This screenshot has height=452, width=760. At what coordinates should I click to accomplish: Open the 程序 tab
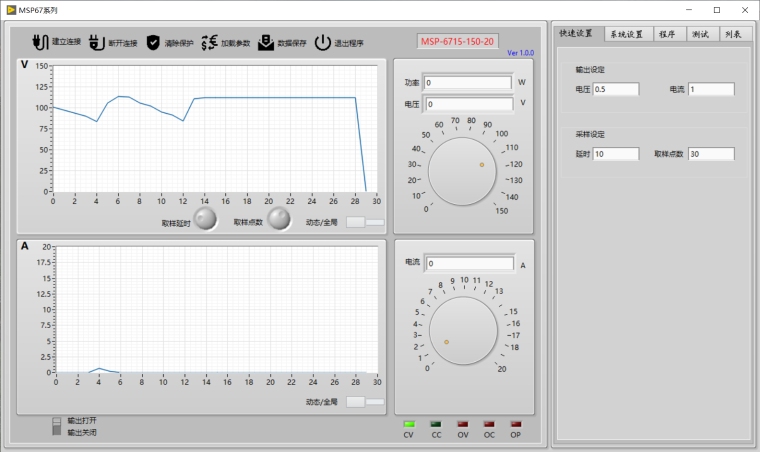[x=667, y=34]
